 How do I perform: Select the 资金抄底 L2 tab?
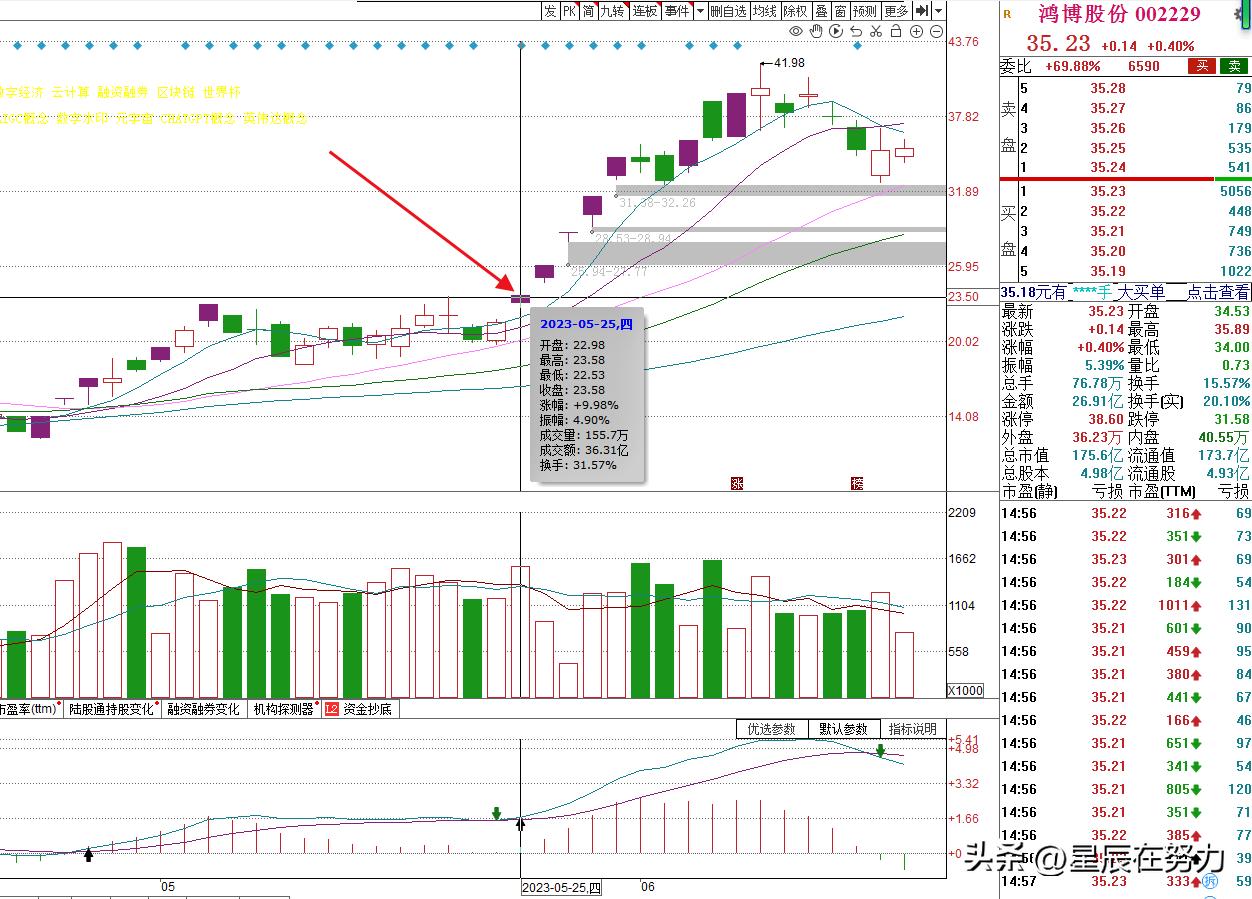pos(359,709)
